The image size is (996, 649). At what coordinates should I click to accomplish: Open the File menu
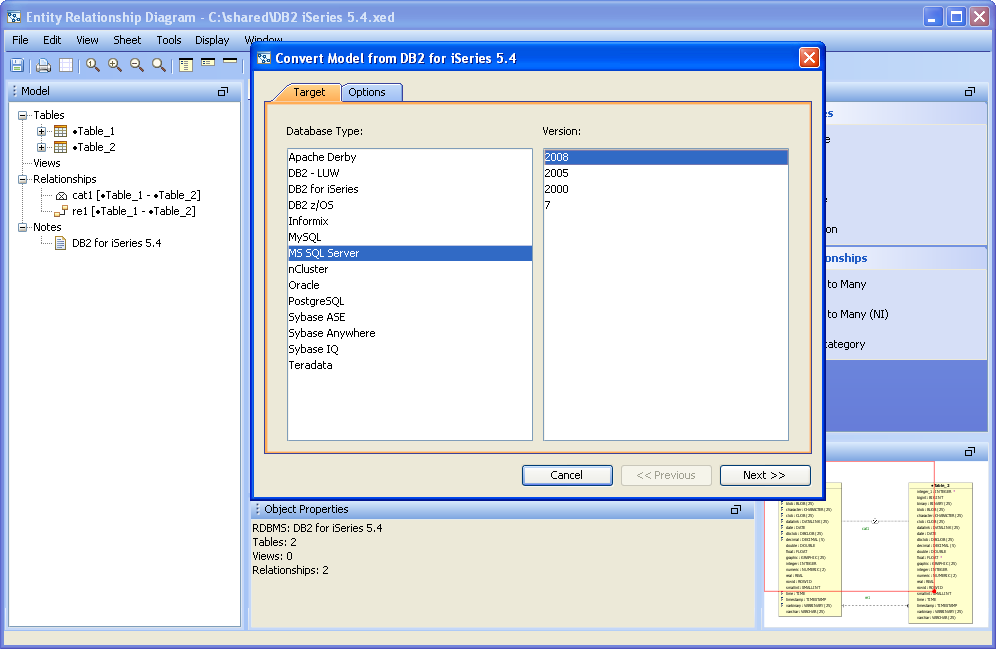click(x=20, y=40)
